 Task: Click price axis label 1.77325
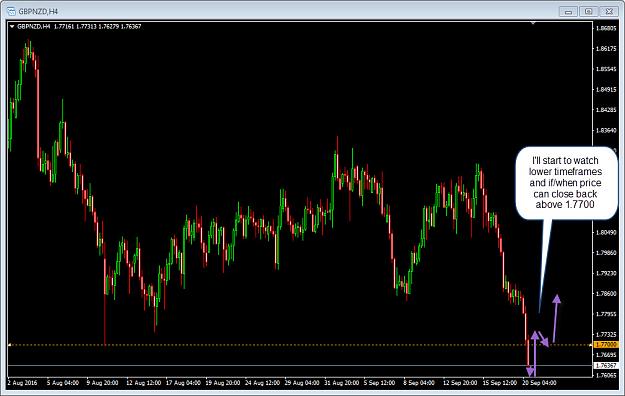606,335
